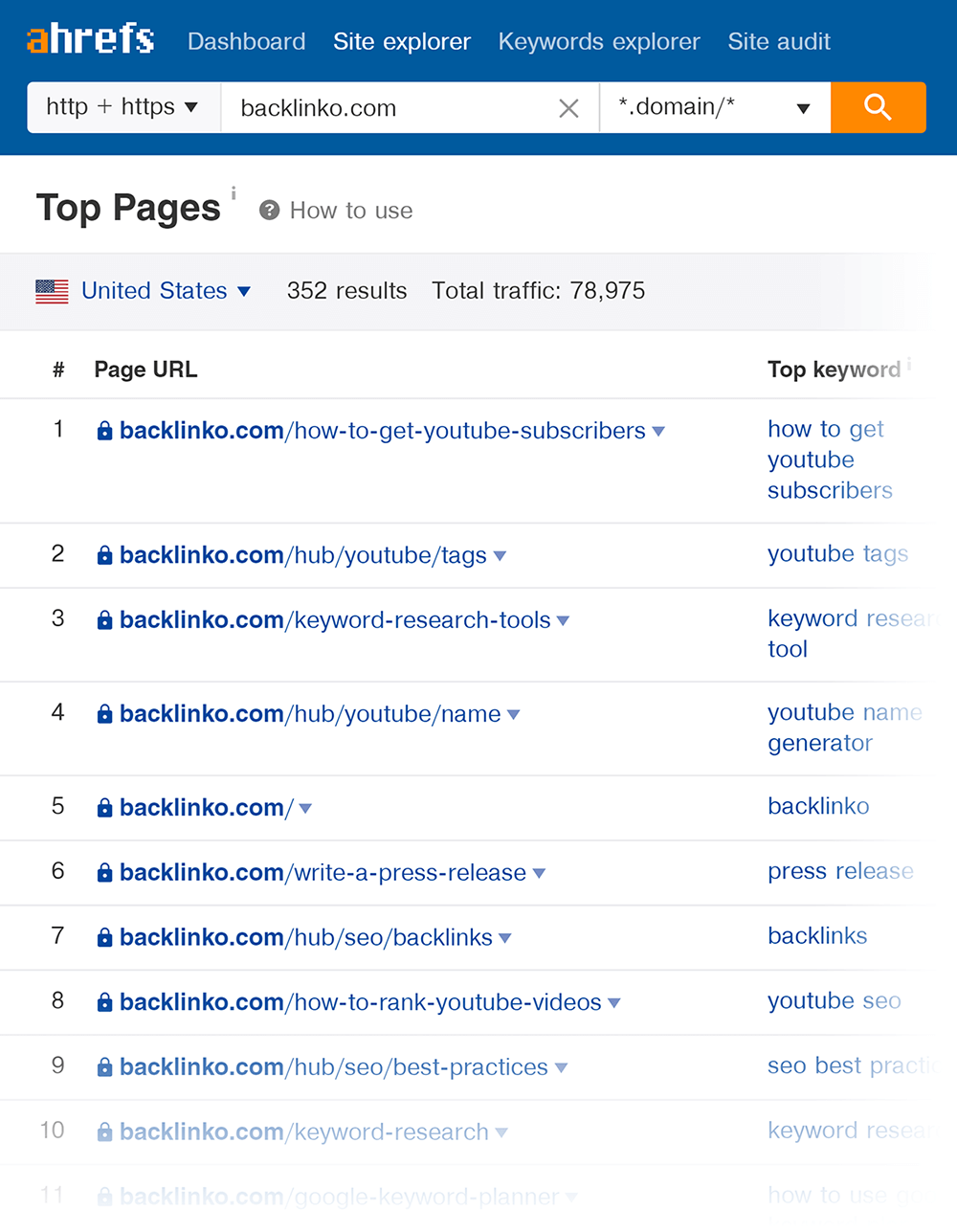Click the 'backlinko' keyword
The height and width of the screenshot is (1232, 957).
pyautogui.click(x=818, y=806)
